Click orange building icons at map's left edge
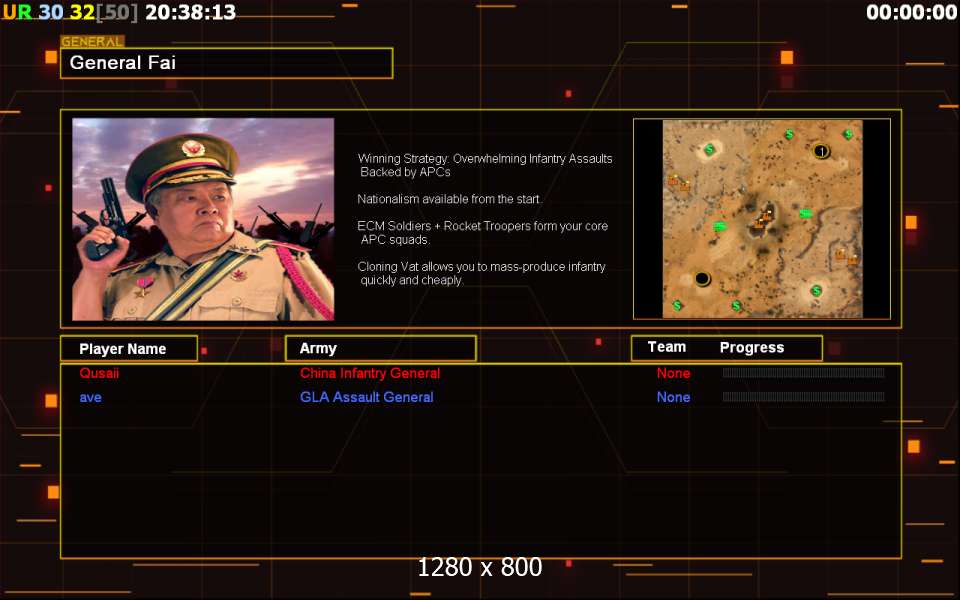The width and height of the screenshot is (960, 600). (678, 182)
